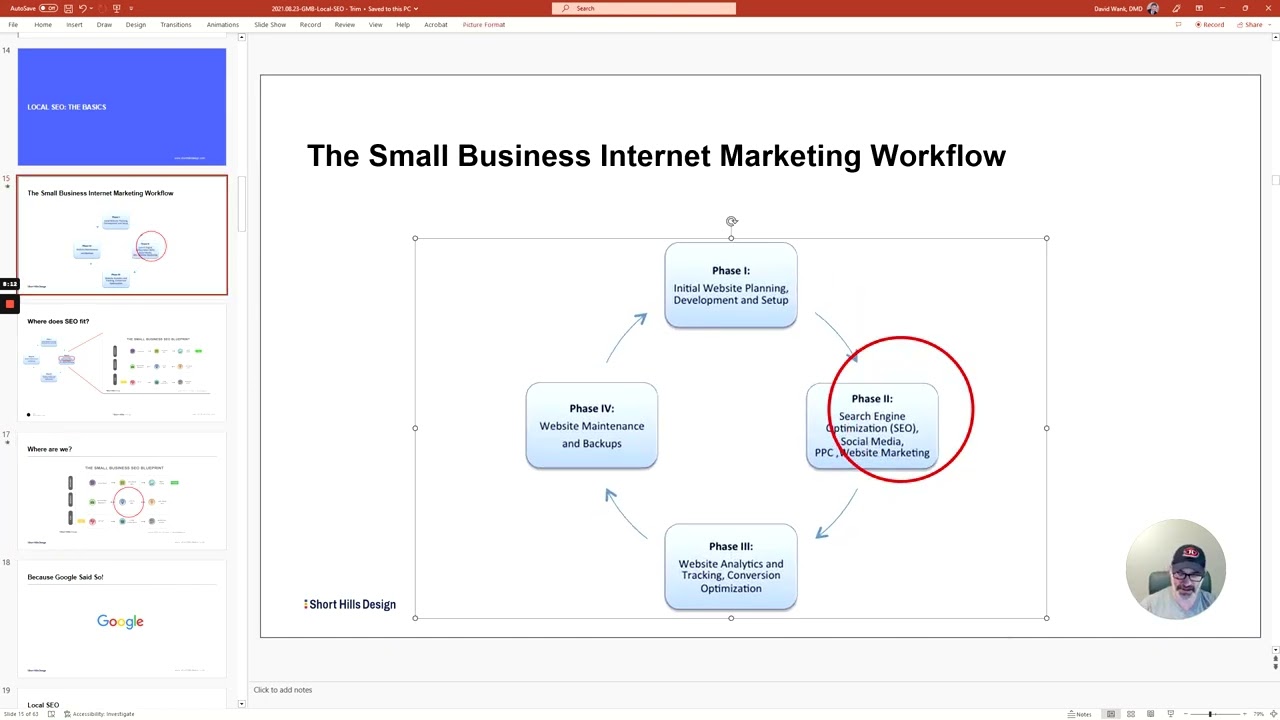Screen dimensions: 1280x720
Task: Click thumbnail panel scroll down arrow
Action: 241,704
